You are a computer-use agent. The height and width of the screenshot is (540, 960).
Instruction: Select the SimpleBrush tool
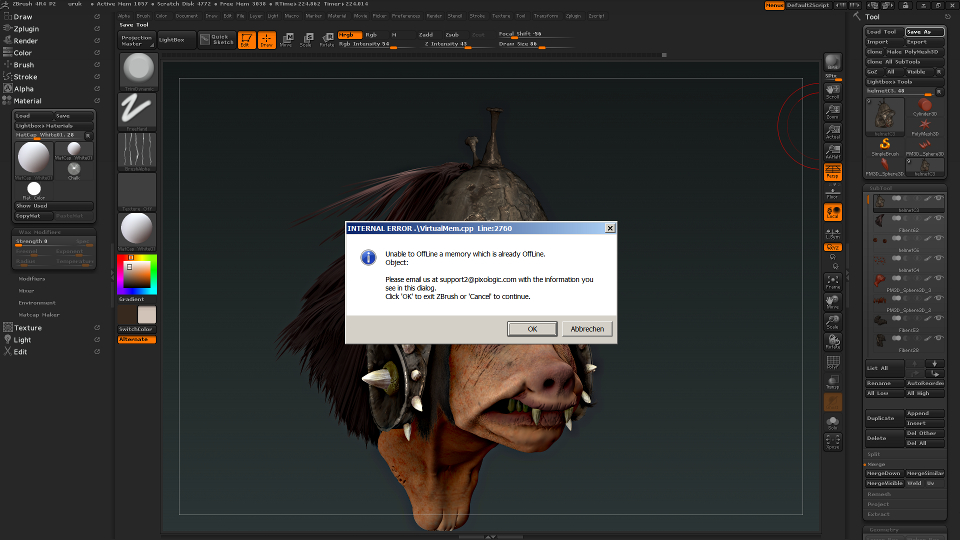(x=885, y=147)
